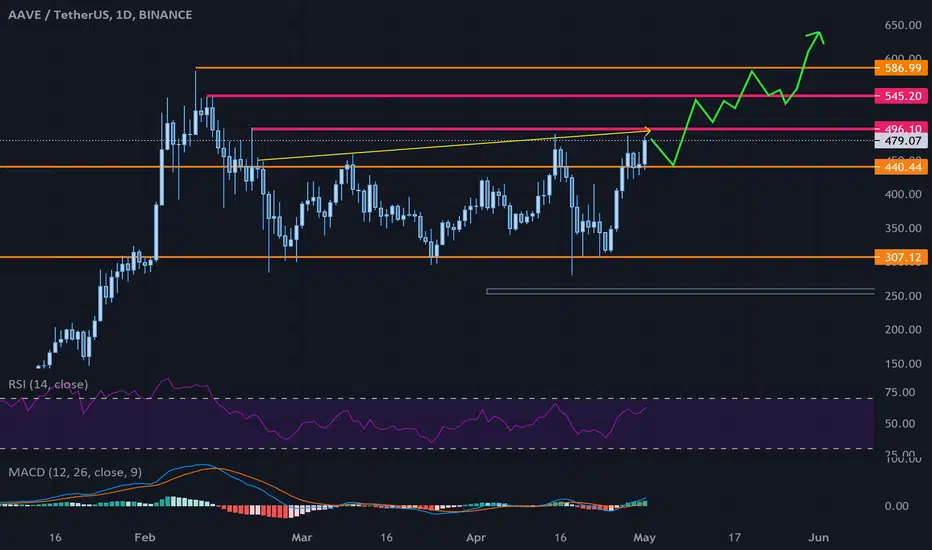Click the 496.10 resistance price label

click(901, 127)
